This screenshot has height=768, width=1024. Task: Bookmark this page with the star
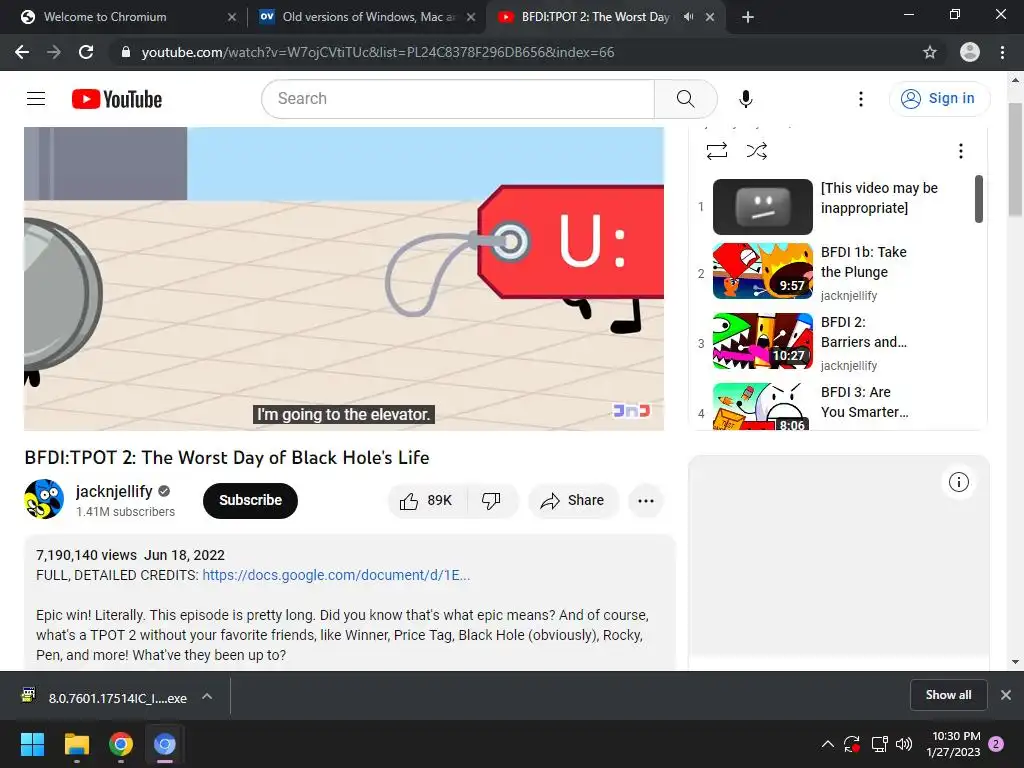click(929, 52)
